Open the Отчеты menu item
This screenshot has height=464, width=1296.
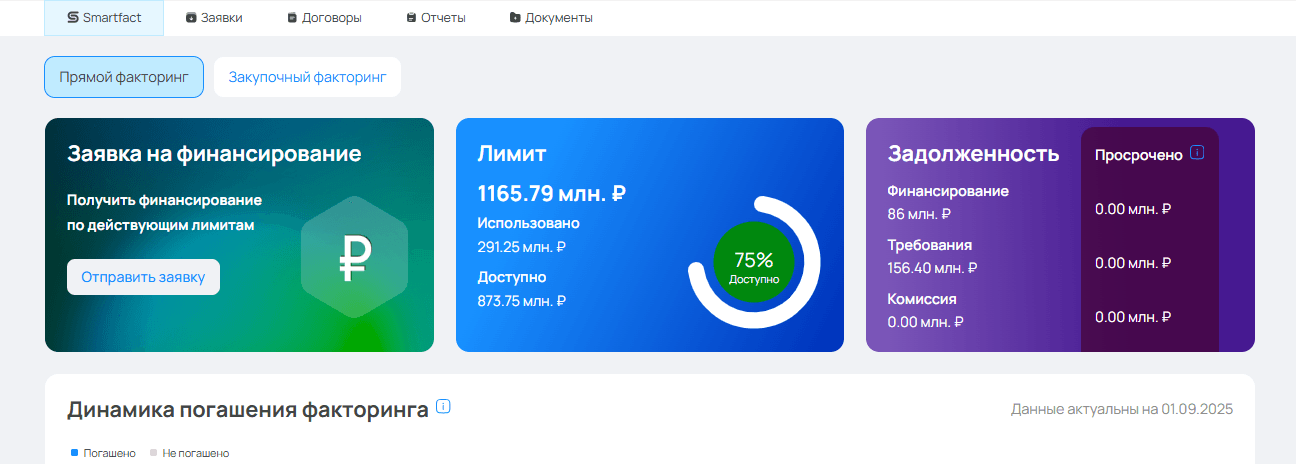(x=436, y=18)
